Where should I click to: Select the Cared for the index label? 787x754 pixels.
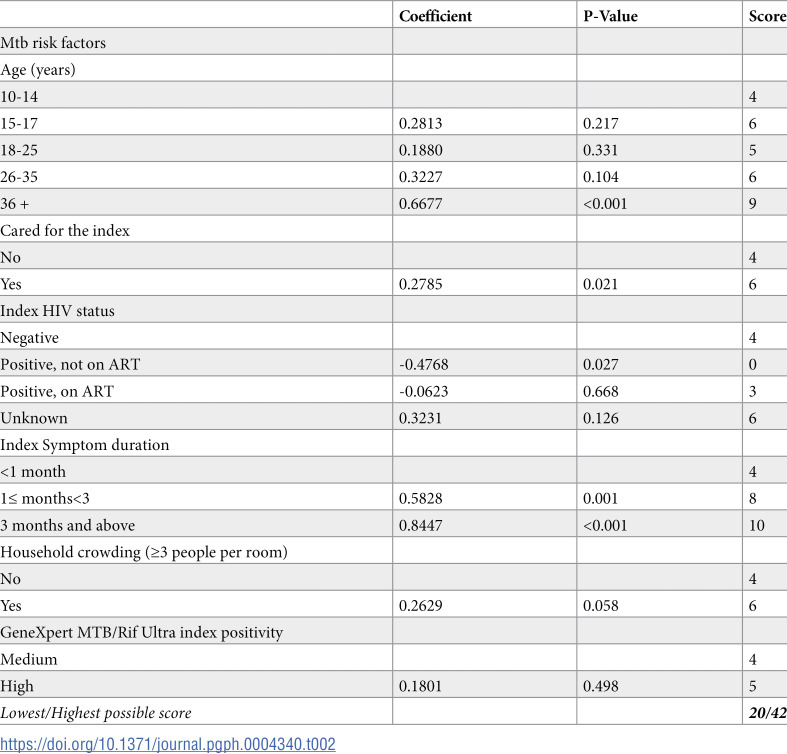pyautogui.click(x=65, y=230)
